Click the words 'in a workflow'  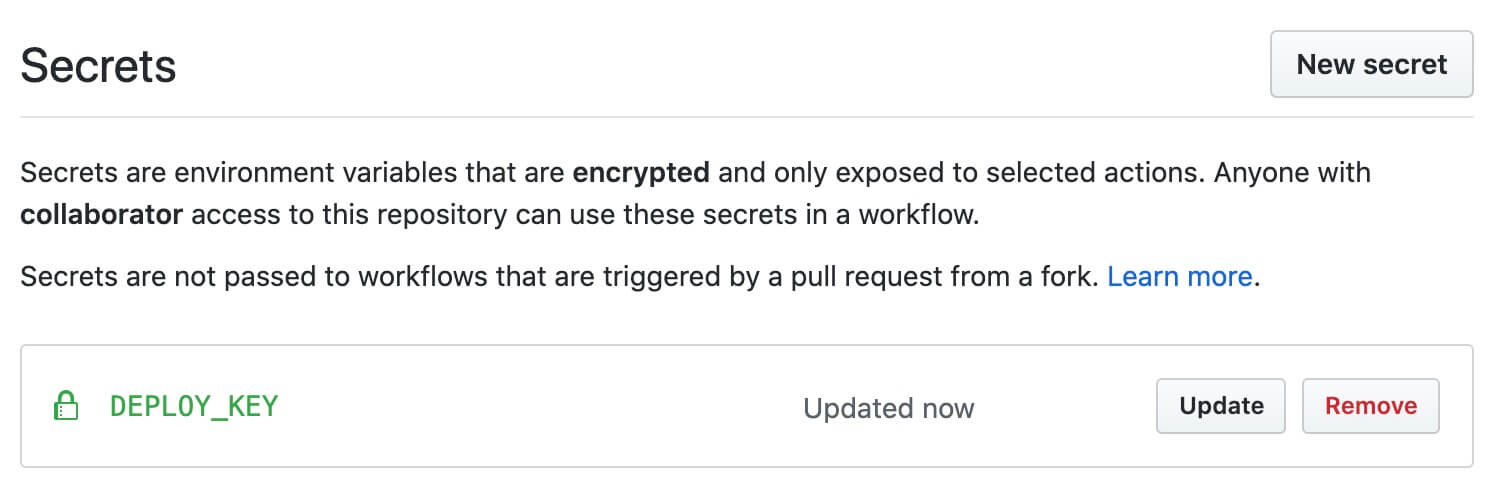pos(889,215)
